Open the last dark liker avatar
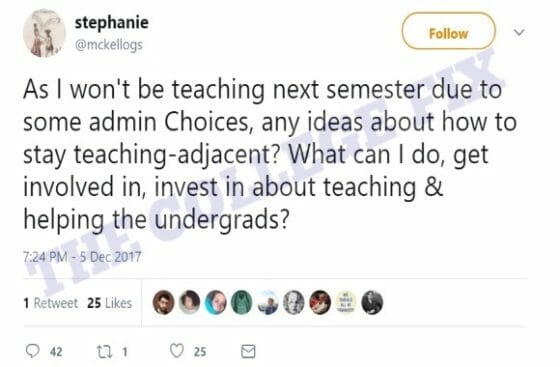 (372, 302)
